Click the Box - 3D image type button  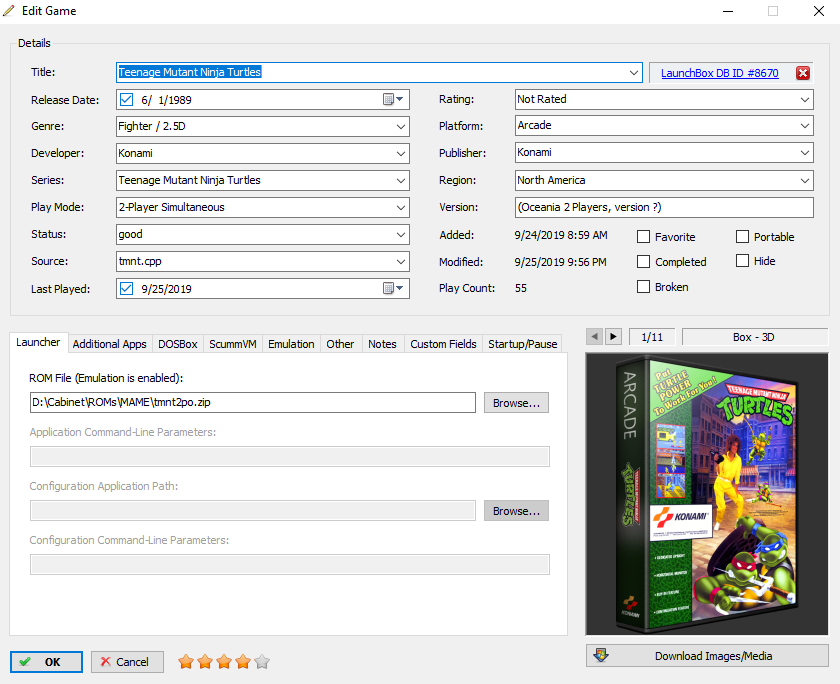click(754, 337)
